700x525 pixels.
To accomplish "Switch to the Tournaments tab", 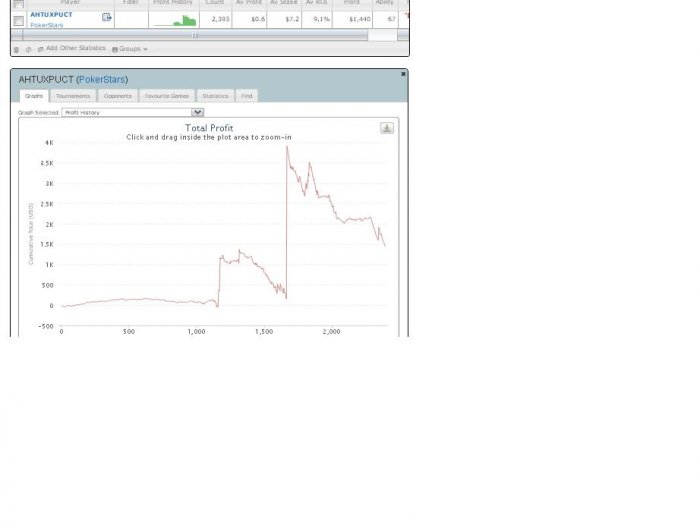I will [x=73, y=96].
